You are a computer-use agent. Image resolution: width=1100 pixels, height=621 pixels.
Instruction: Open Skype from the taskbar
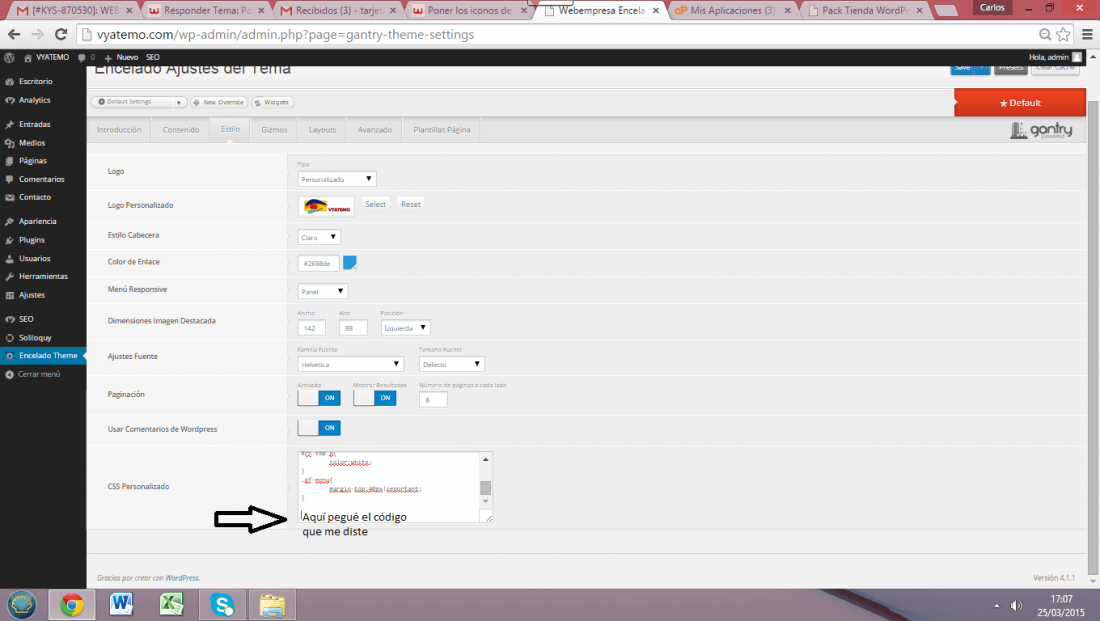tap(222, 604)
